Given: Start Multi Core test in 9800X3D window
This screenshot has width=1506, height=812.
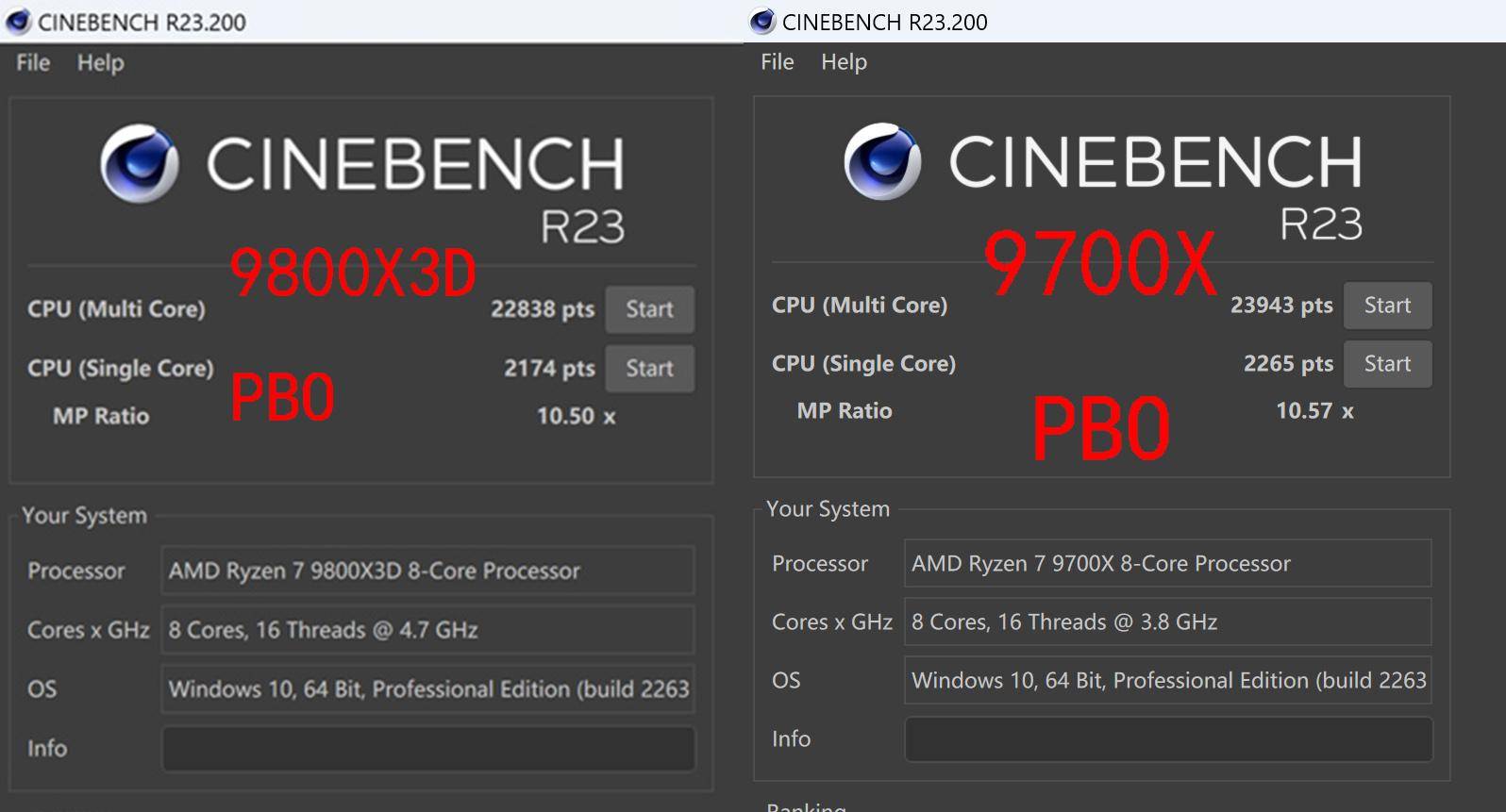Looking at the screenshot, I should 649,309.
